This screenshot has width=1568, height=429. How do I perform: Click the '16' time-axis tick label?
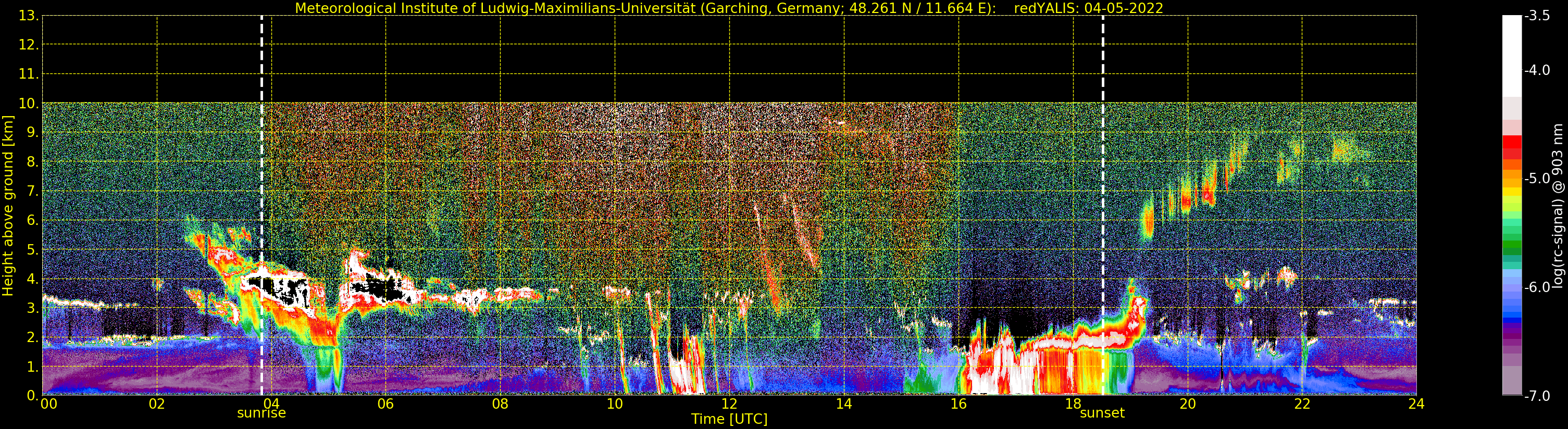(959, 404)
